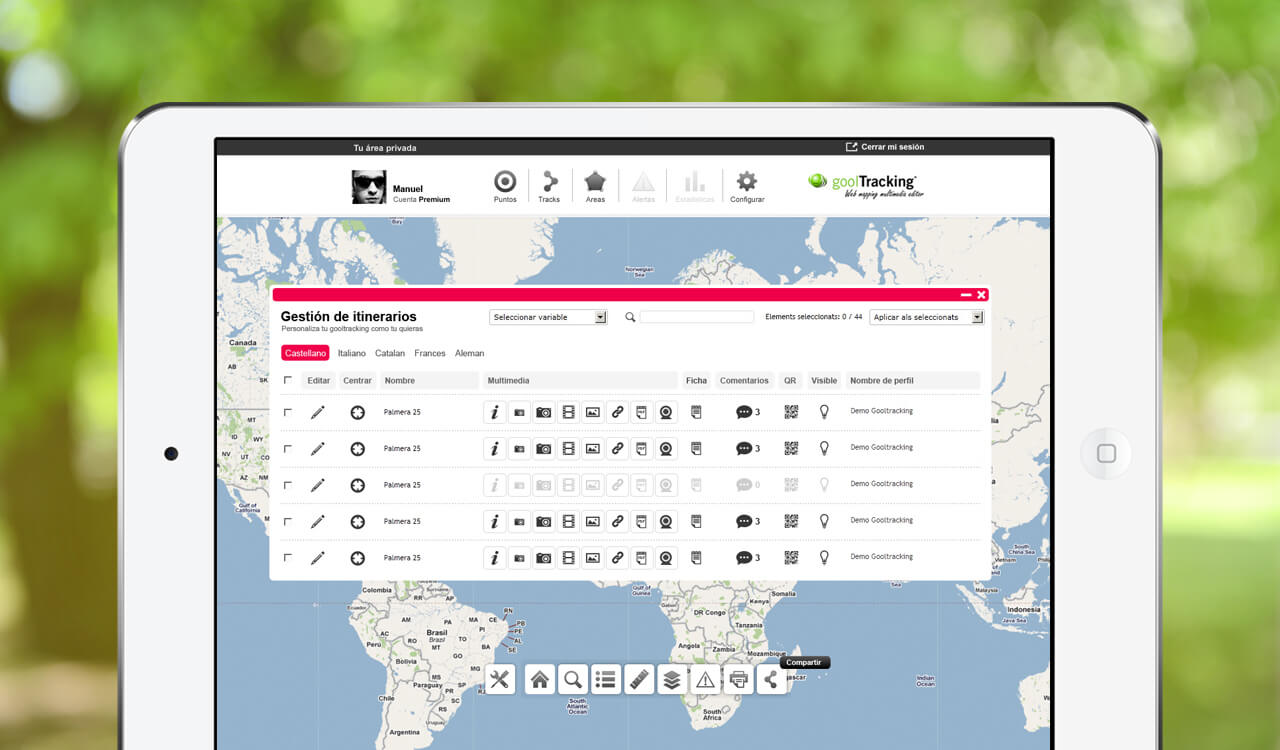Open the Areas section
The image size is (1280, 750).
(595, 185)
